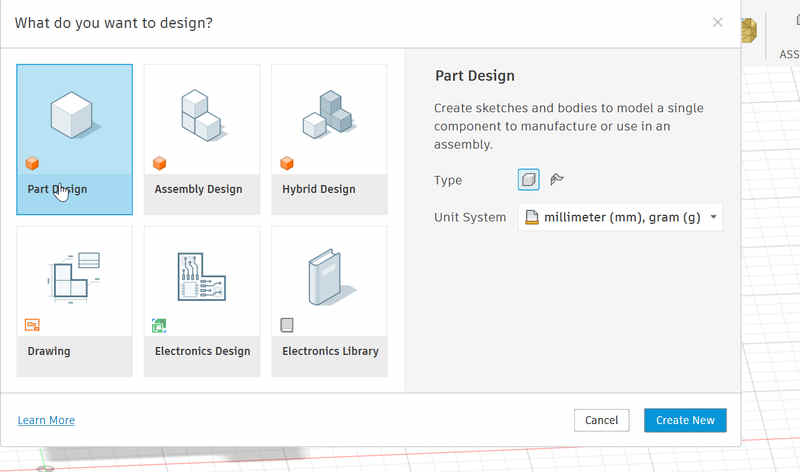Click the orange cube badge on Hybrid Design
Viewport: 800px width, 472px height.
pos(287,163)
